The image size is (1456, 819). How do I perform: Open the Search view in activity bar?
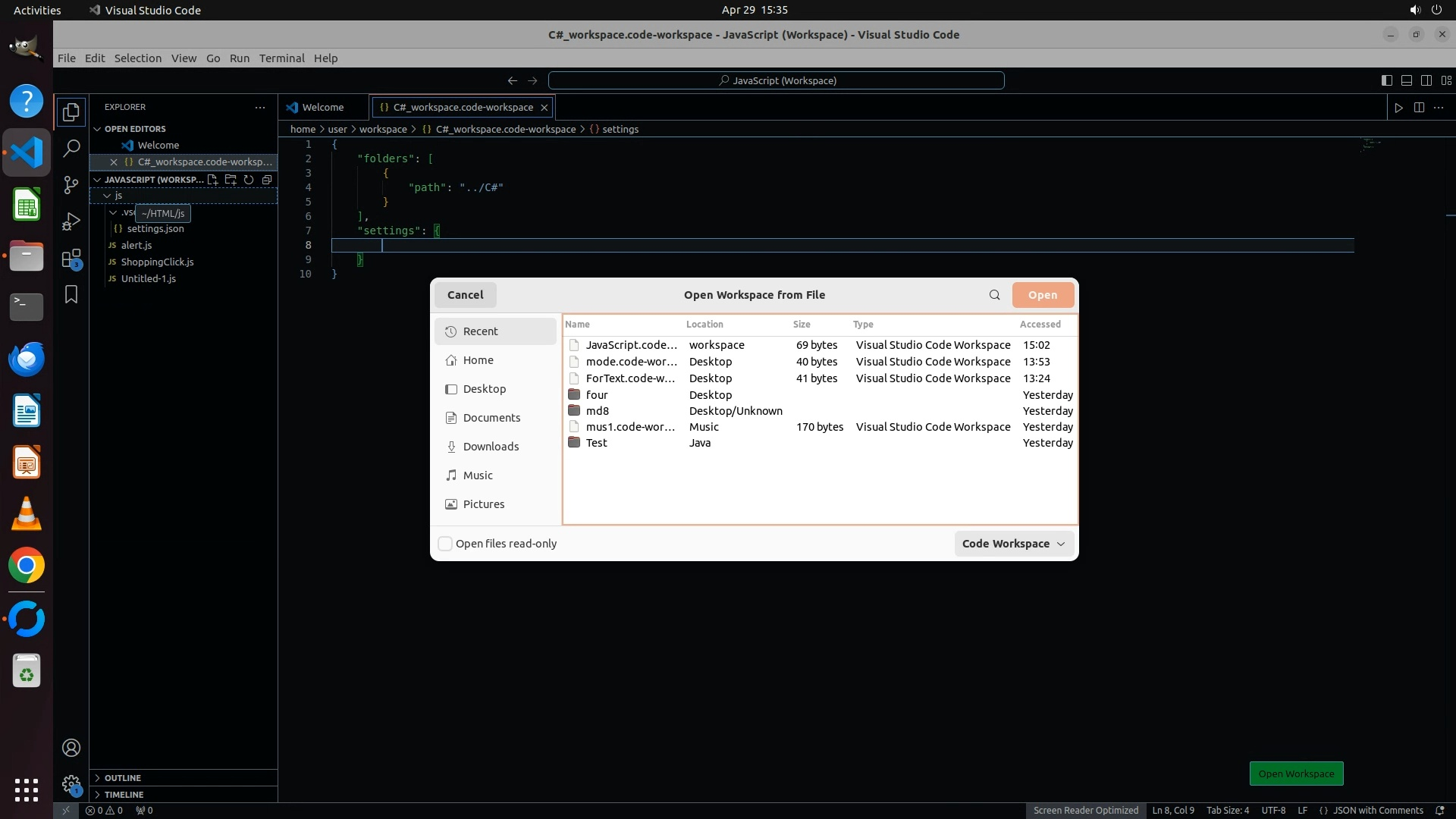[71, 148]
